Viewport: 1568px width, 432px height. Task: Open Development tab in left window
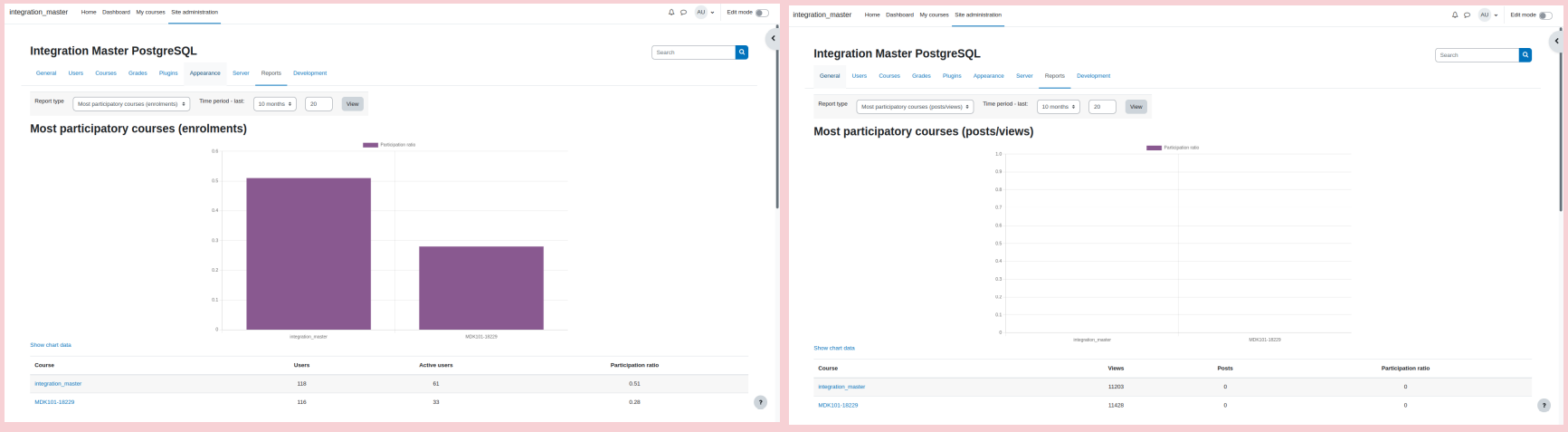point(309,73)
